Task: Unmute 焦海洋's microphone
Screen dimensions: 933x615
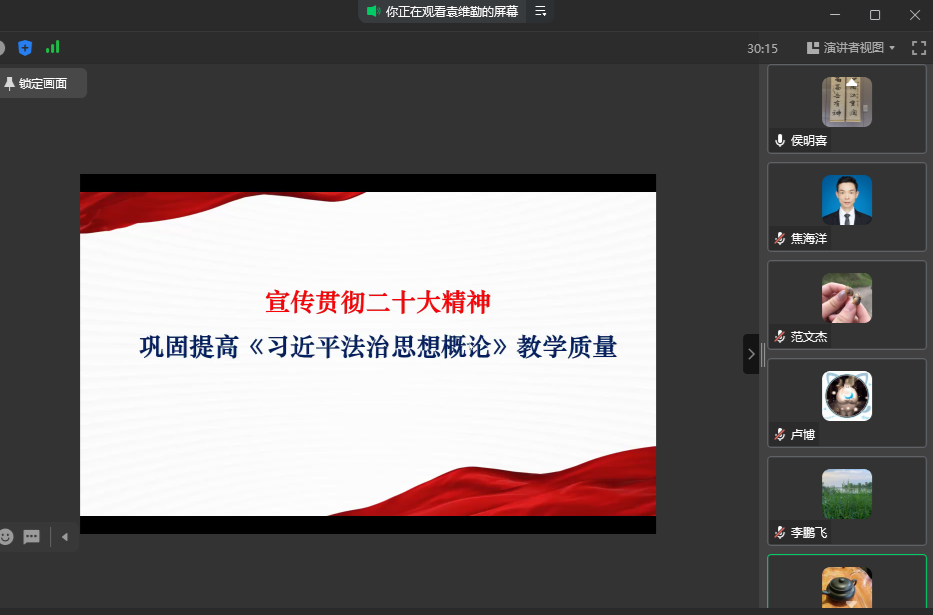Action: coord(779,238)
